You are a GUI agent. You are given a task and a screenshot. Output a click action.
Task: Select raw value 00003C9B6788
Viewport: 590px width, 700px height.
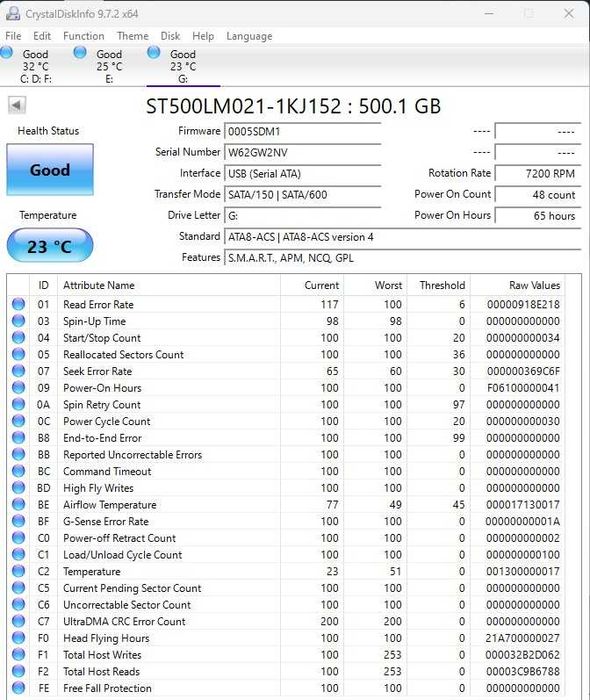click(x=523, y=671)
